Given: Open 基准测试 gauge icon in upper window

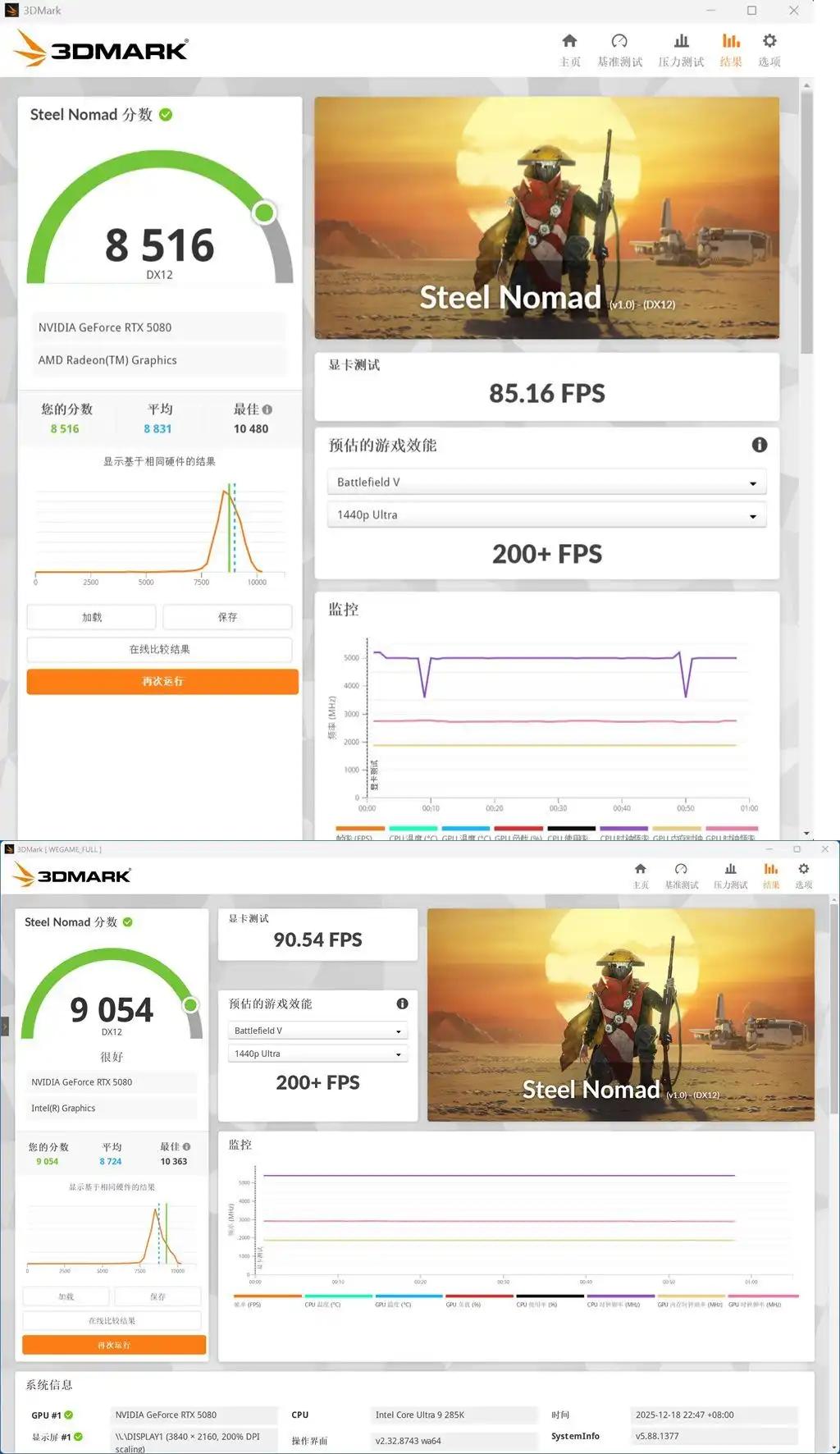Looking at the screenshot, I should click(619, 41).
